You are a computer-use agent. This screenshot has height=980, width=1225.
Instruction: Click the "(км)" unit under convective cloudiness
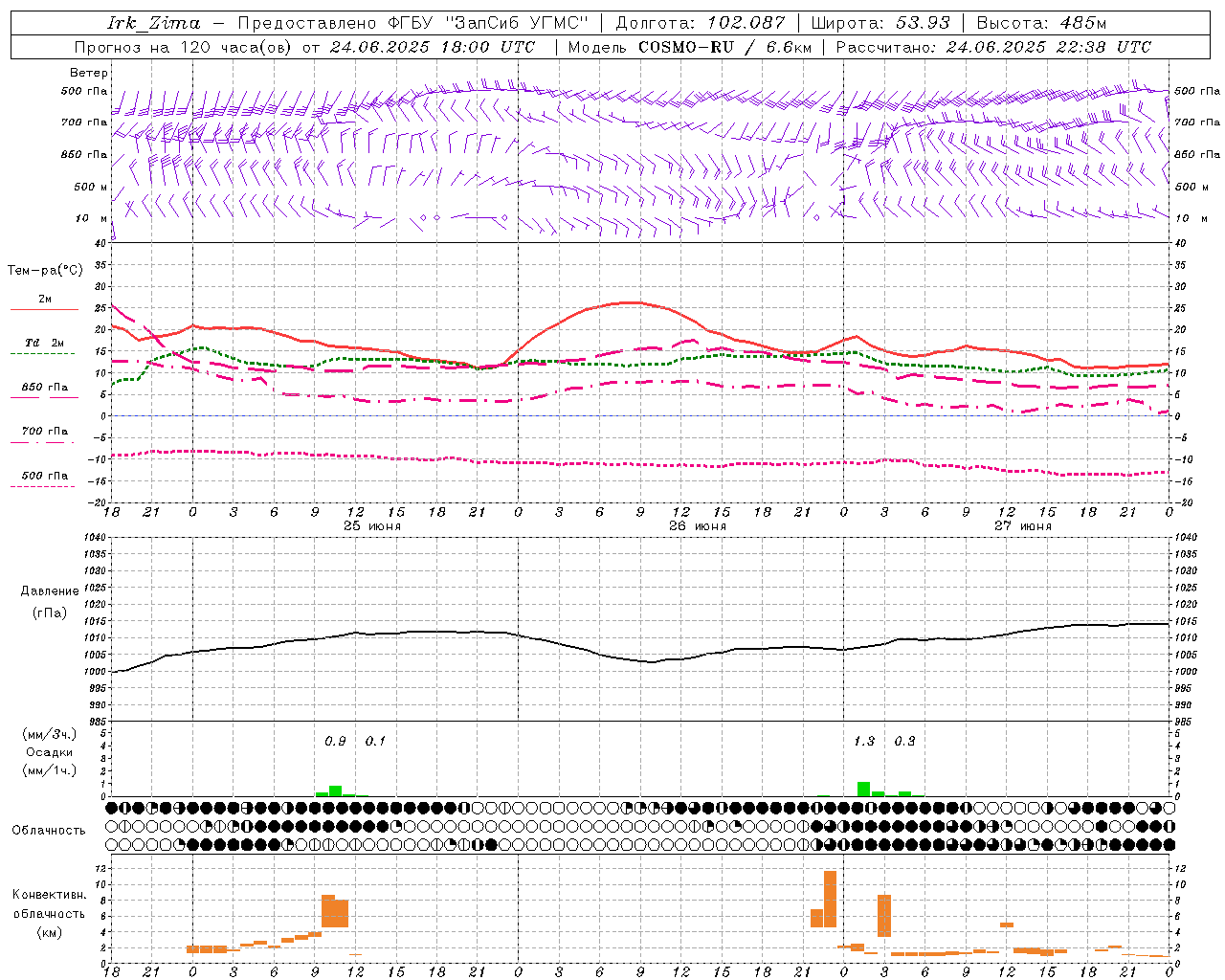[50, 931]
